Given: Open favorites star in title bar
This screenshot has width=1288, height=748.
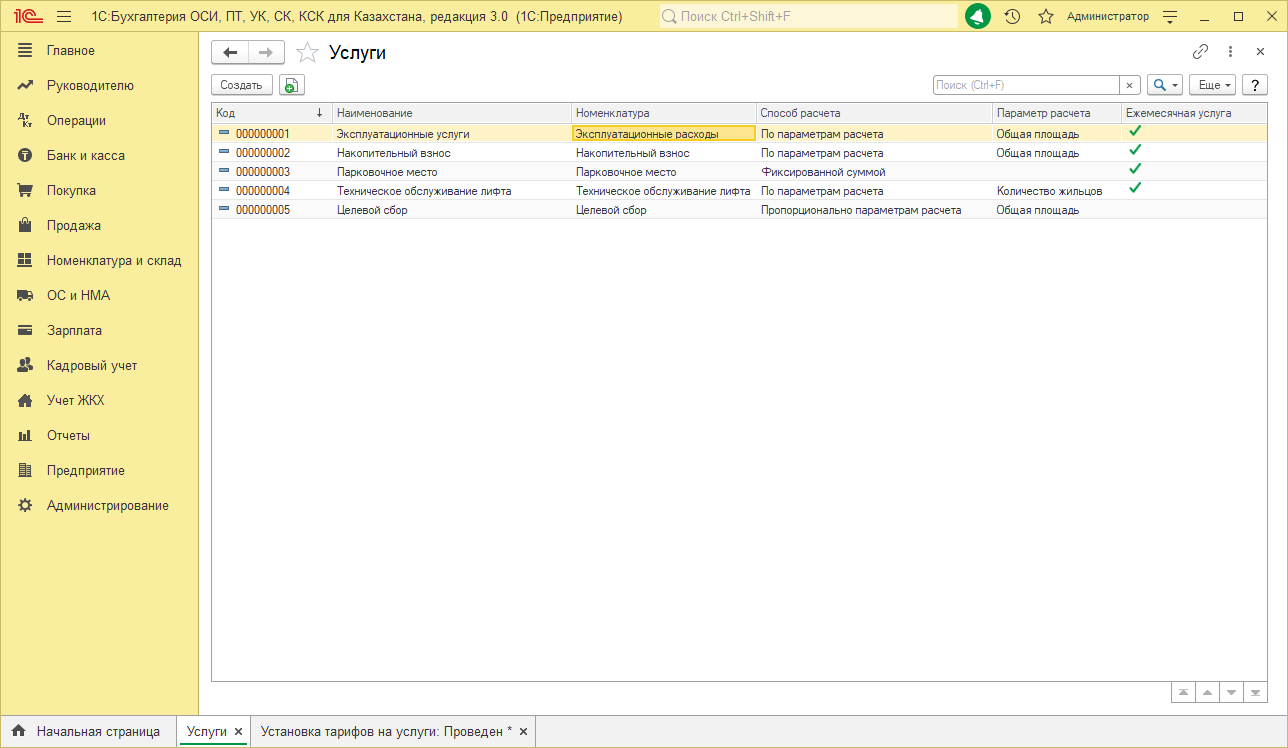Looking at the screenshot, I should click(x=1046, y=17).
